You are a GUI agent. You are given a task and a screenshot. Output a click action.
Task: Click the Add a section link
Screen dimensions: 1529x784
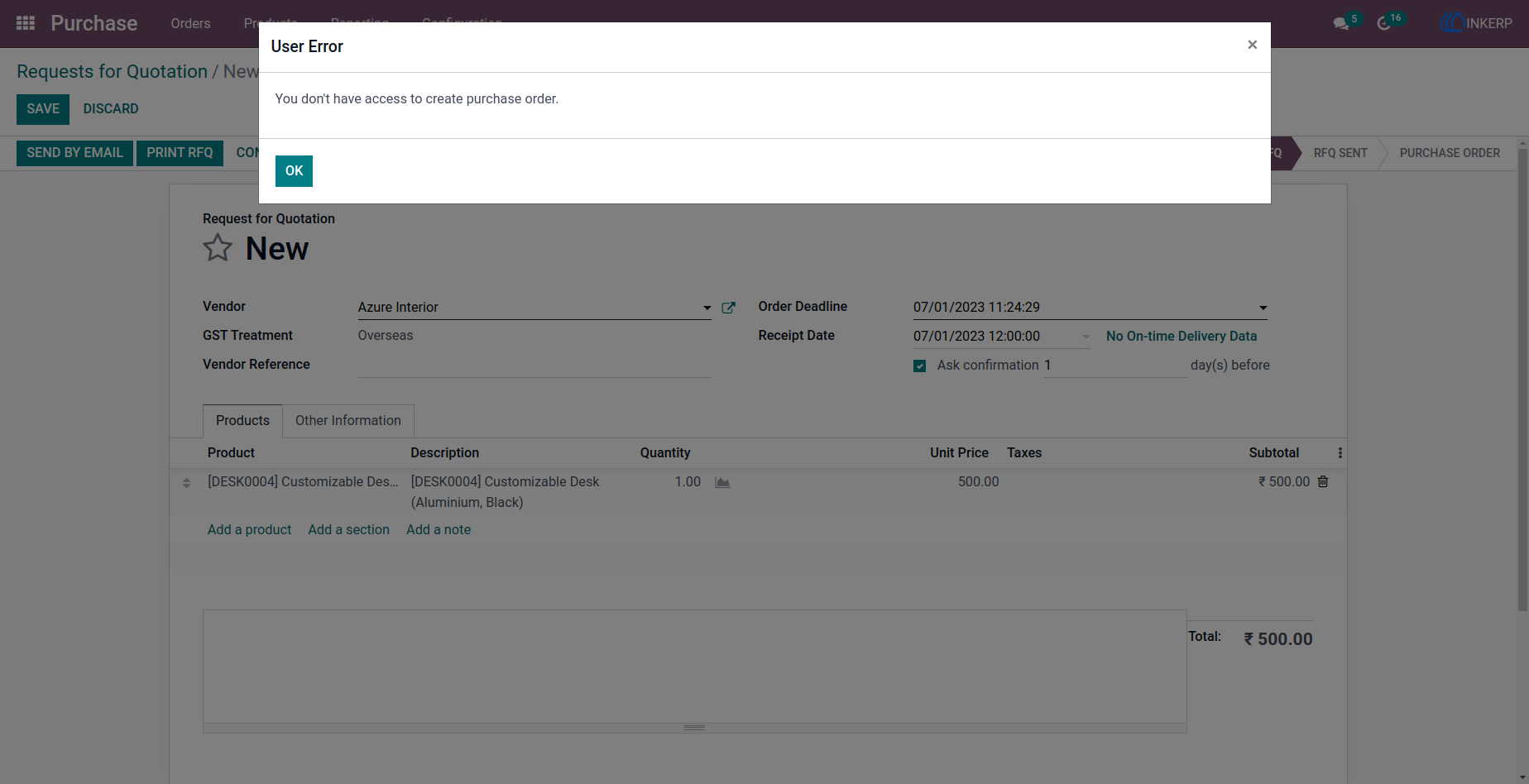(x=348, y=530)
